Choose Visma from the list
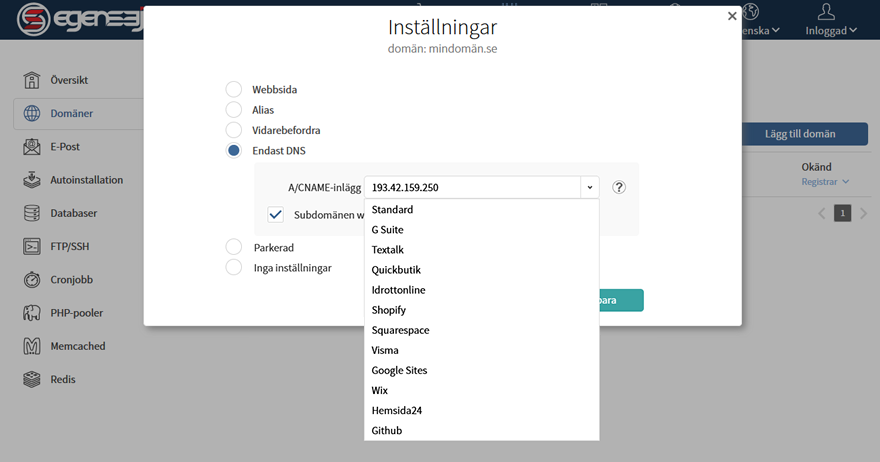Screen dimensions: 880x462 [x=482, y=350]
